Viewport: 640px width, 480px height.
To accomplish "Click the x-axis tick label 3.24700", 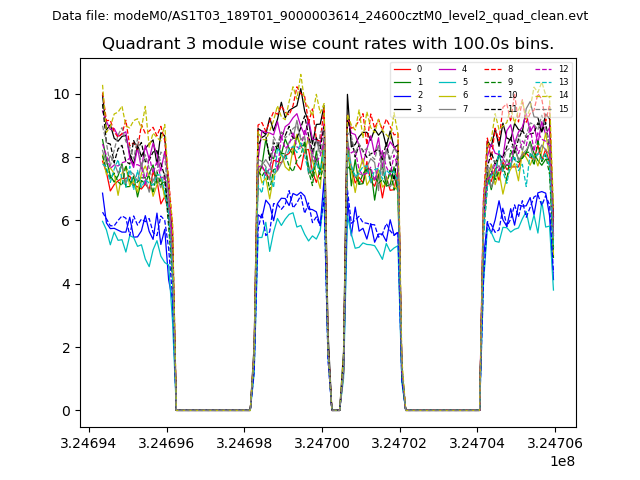I will coord(322,443).
